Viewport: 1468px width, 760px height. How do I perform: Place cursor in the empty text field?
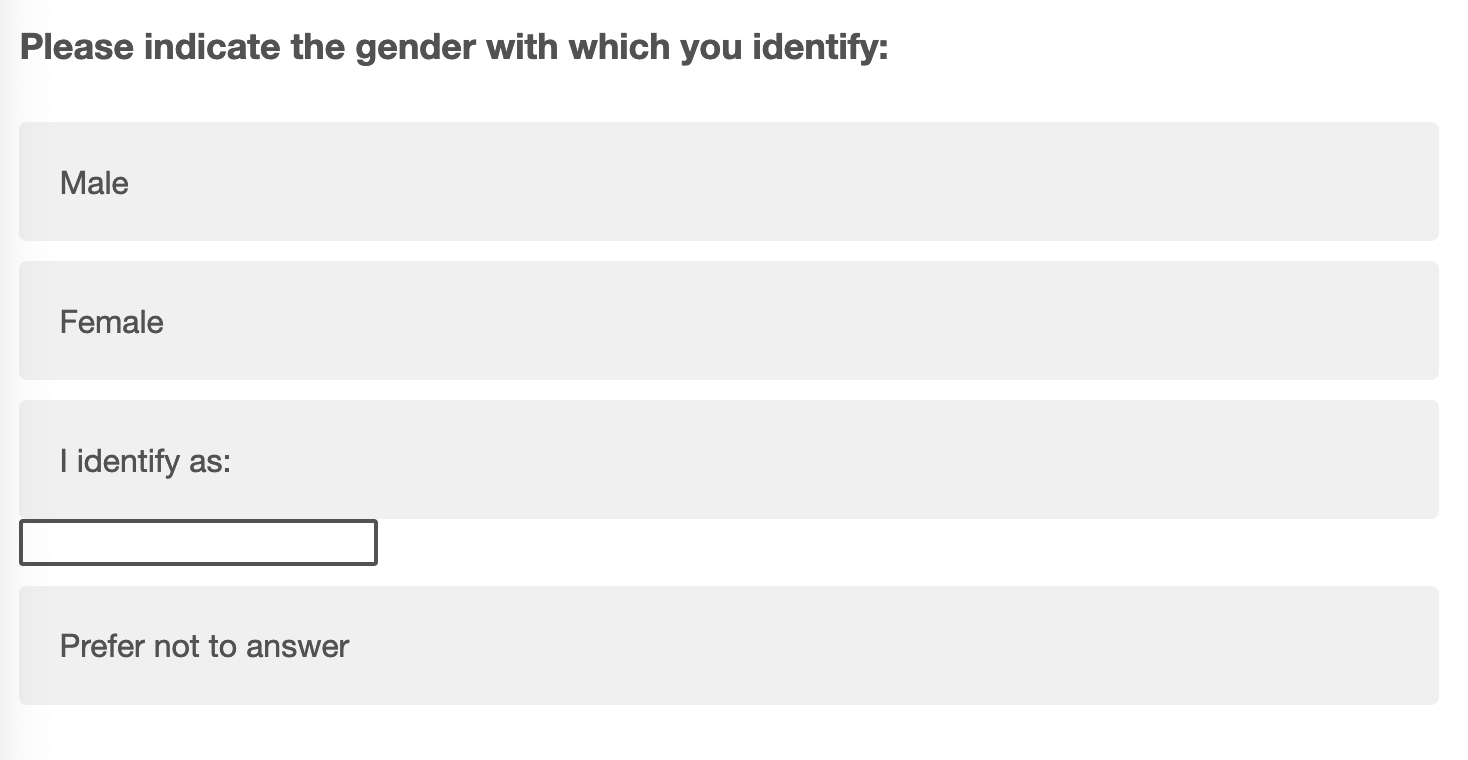[198, 543]
